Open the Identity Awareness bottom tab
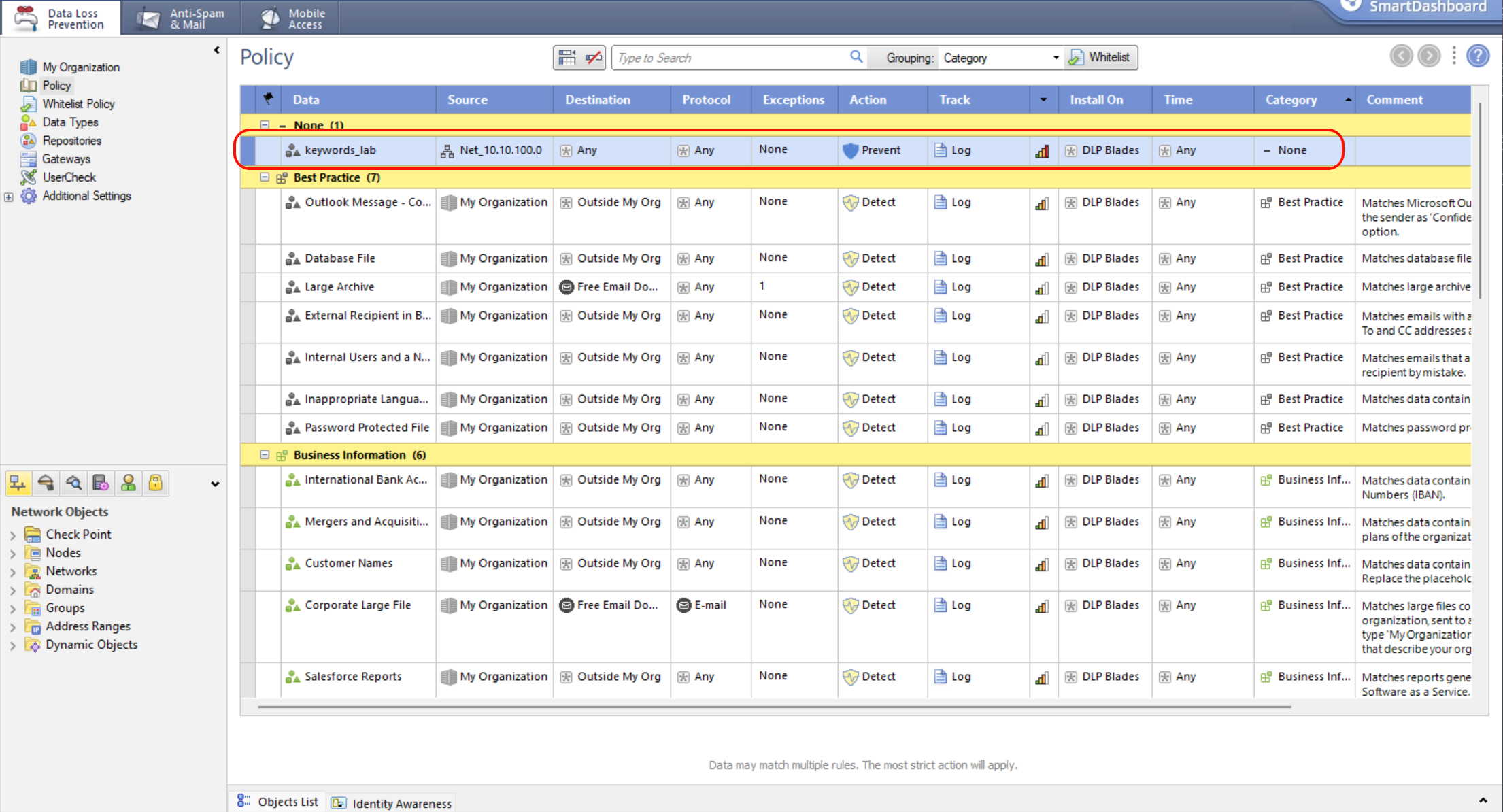The image size is (1503, 812). 392,803
